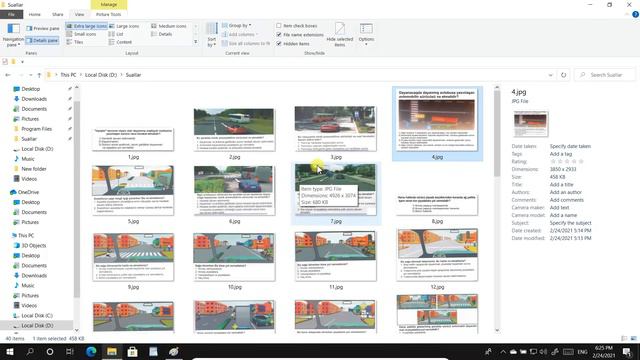Switch to Content layout
The image size is (640, 360).
[120, 42]
